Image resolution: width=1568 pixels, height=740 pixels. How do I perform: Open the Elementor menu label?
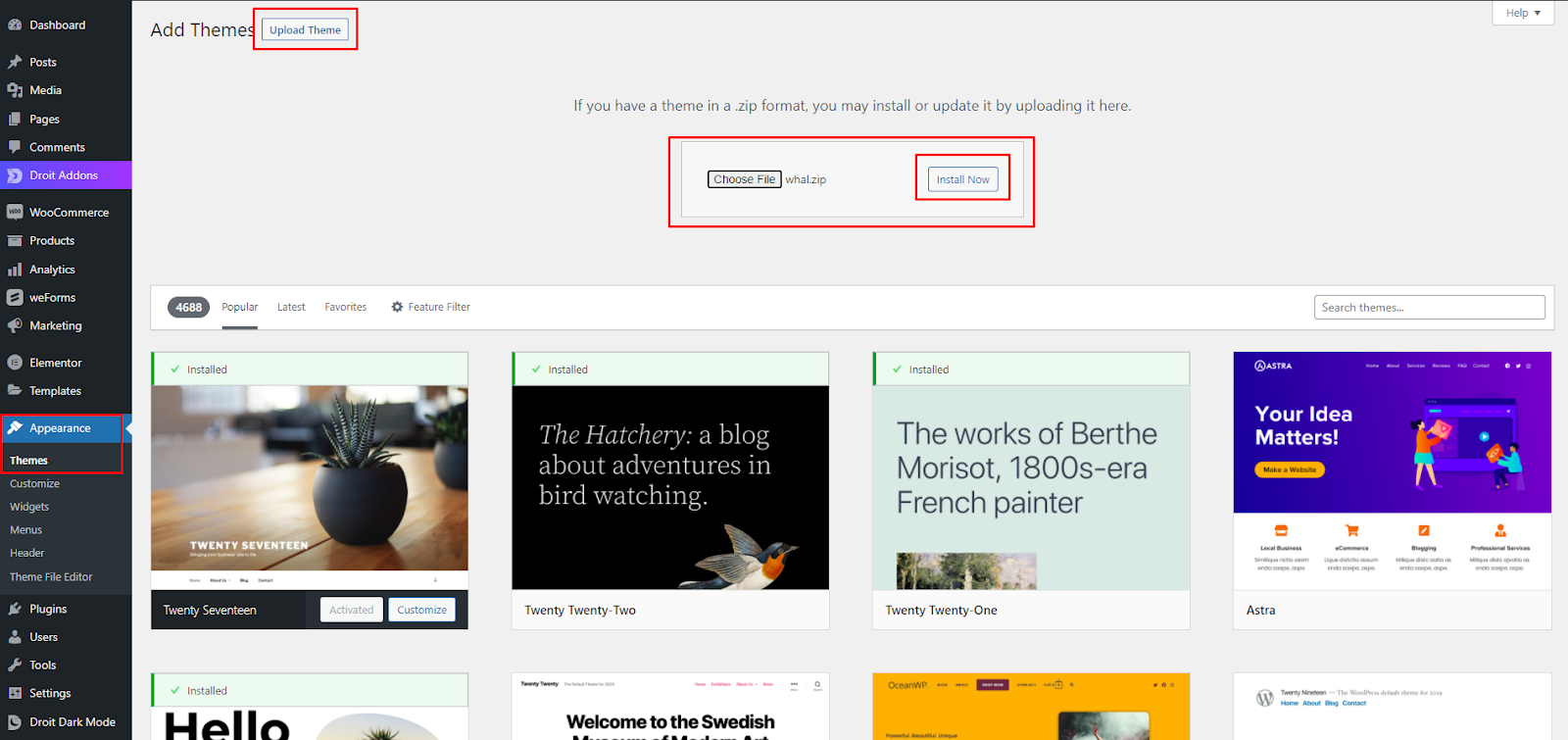(56, 363)
